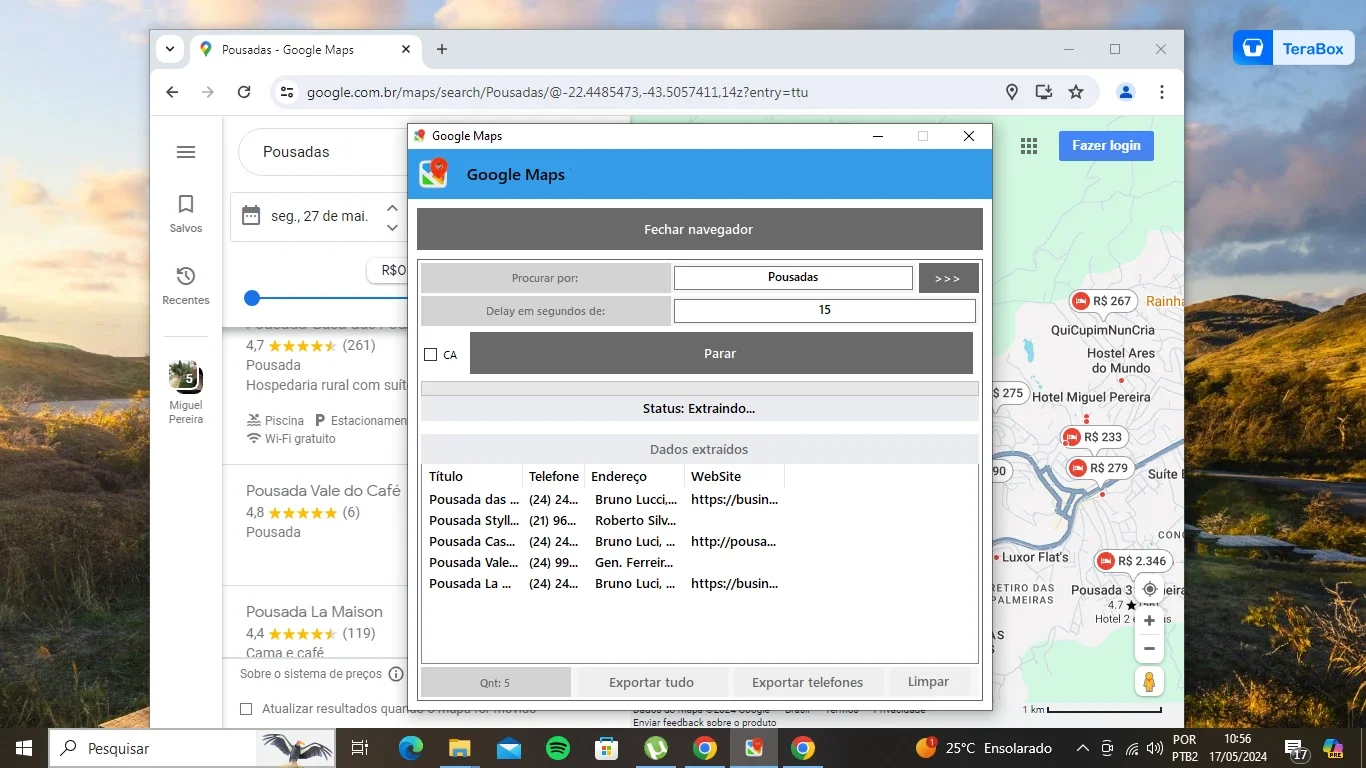The image size is (1366, 768).
Task: Click the Fazer login button
Action: [1106, 146]
